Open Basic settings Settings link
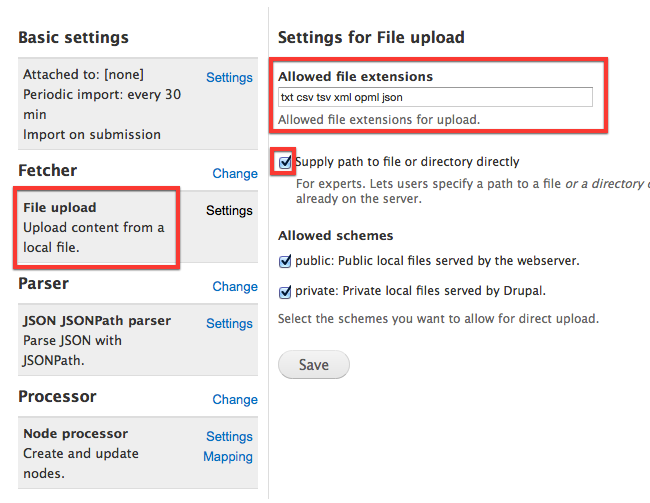This screenshot has height=503, width=650. pos(229,77)
